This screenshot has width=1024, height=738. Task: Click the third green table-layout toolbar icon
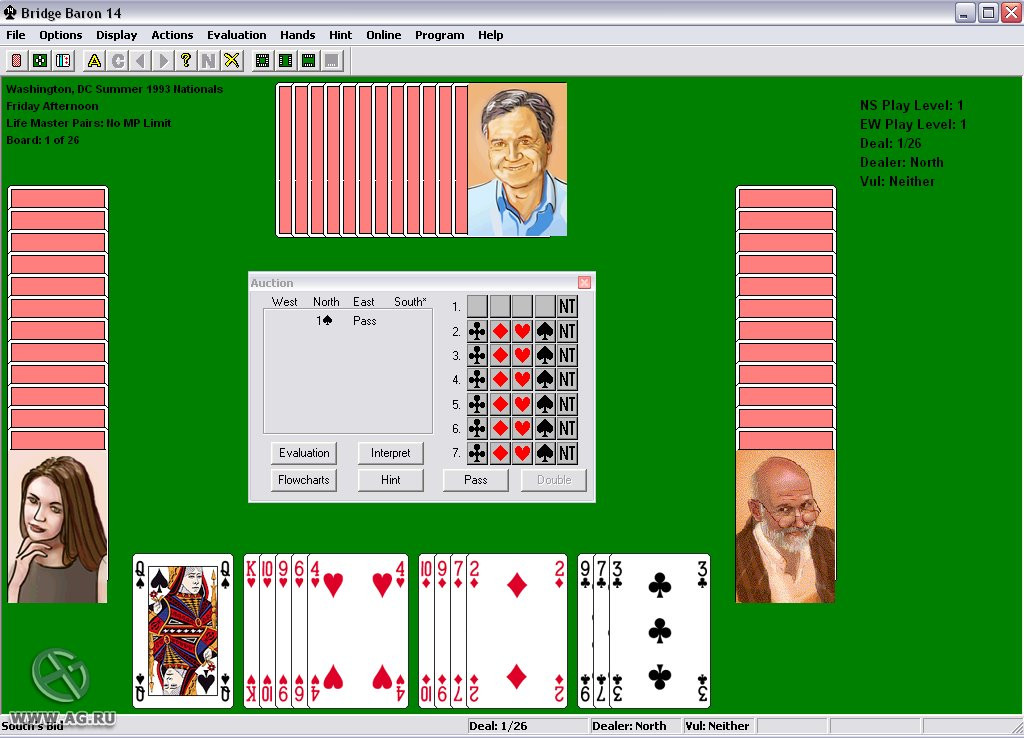click(308, 61)
